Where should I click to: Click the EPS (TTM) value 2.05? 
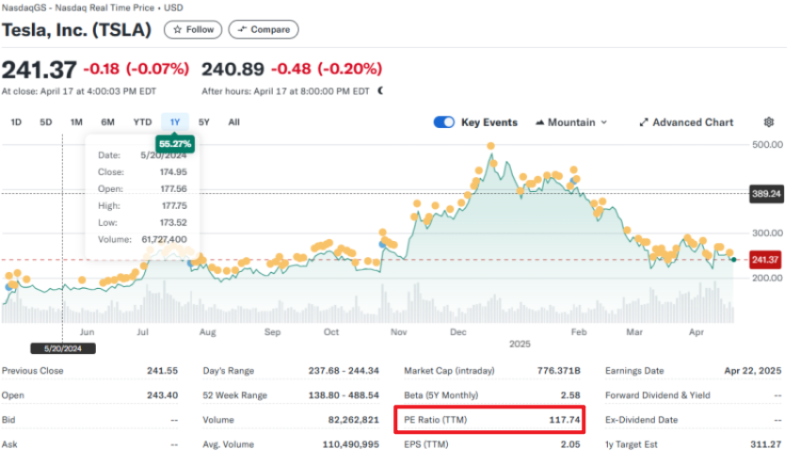click(570, 444)
